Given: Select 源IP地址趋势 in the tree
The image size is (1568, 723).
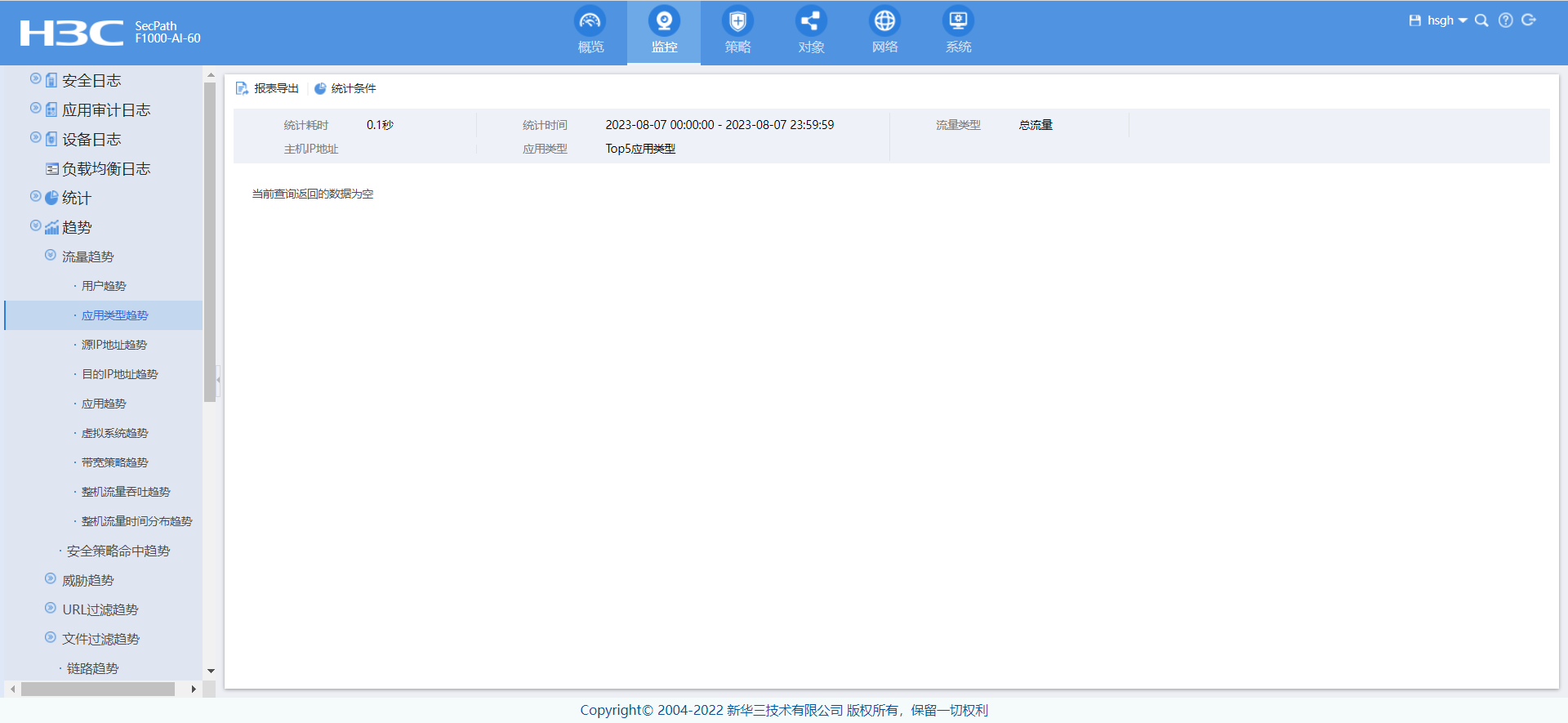Looking at the screenshot, I should [x=114, y=345].
